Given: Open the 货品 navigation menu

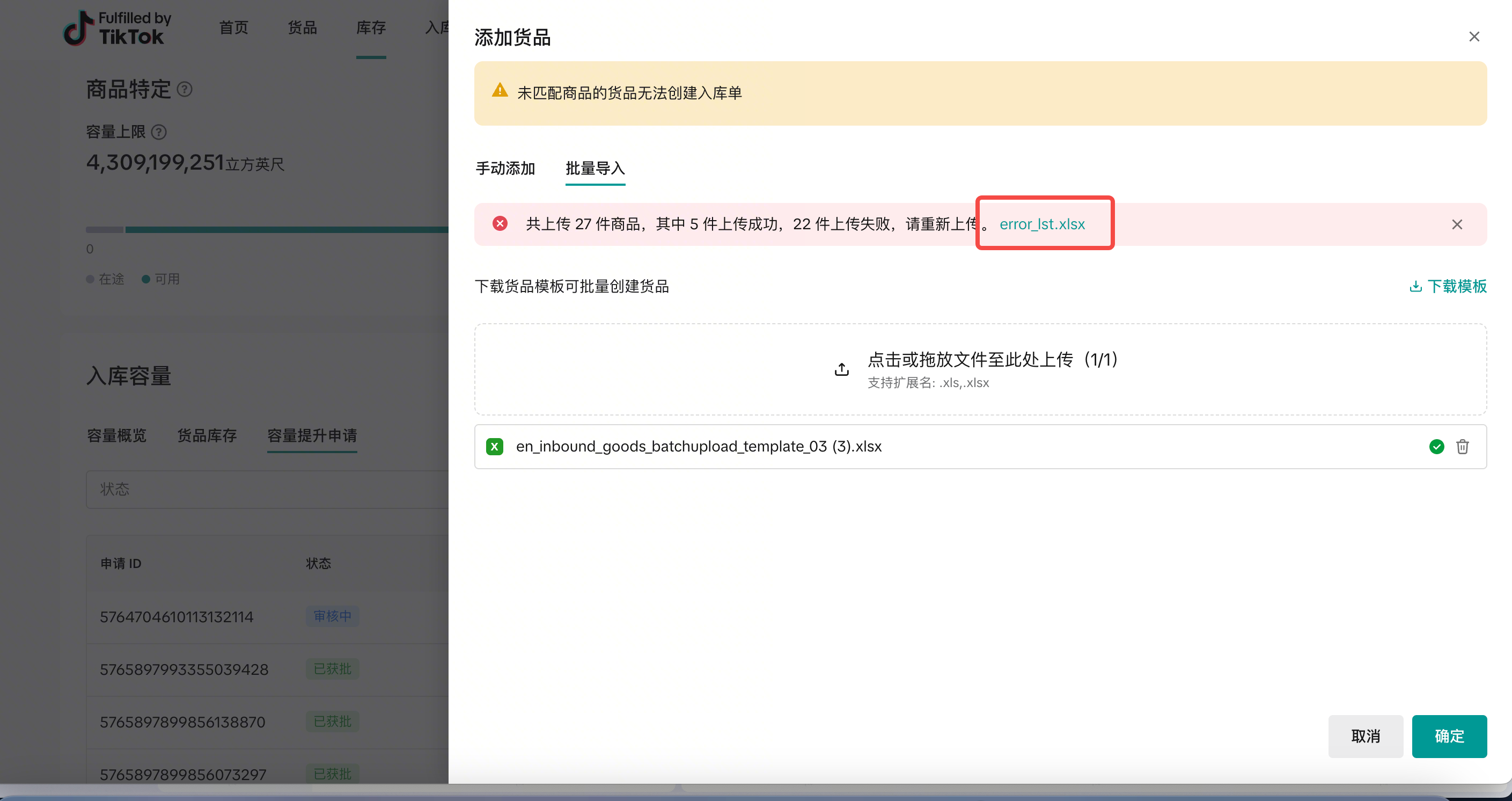Looking at the screenshot, I should (302, 27).
